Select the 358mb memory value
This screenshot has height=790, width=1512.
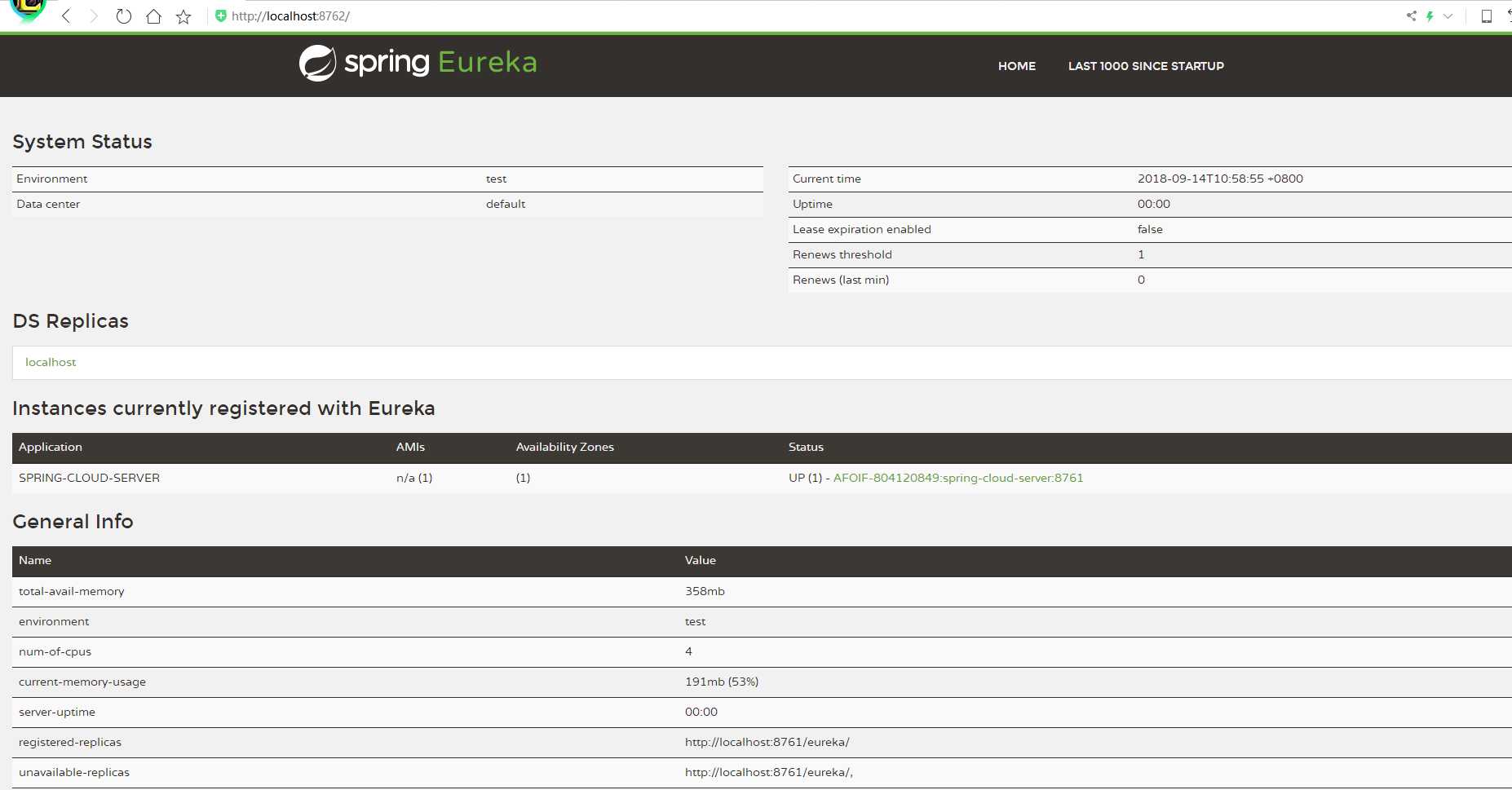[705, 591]
